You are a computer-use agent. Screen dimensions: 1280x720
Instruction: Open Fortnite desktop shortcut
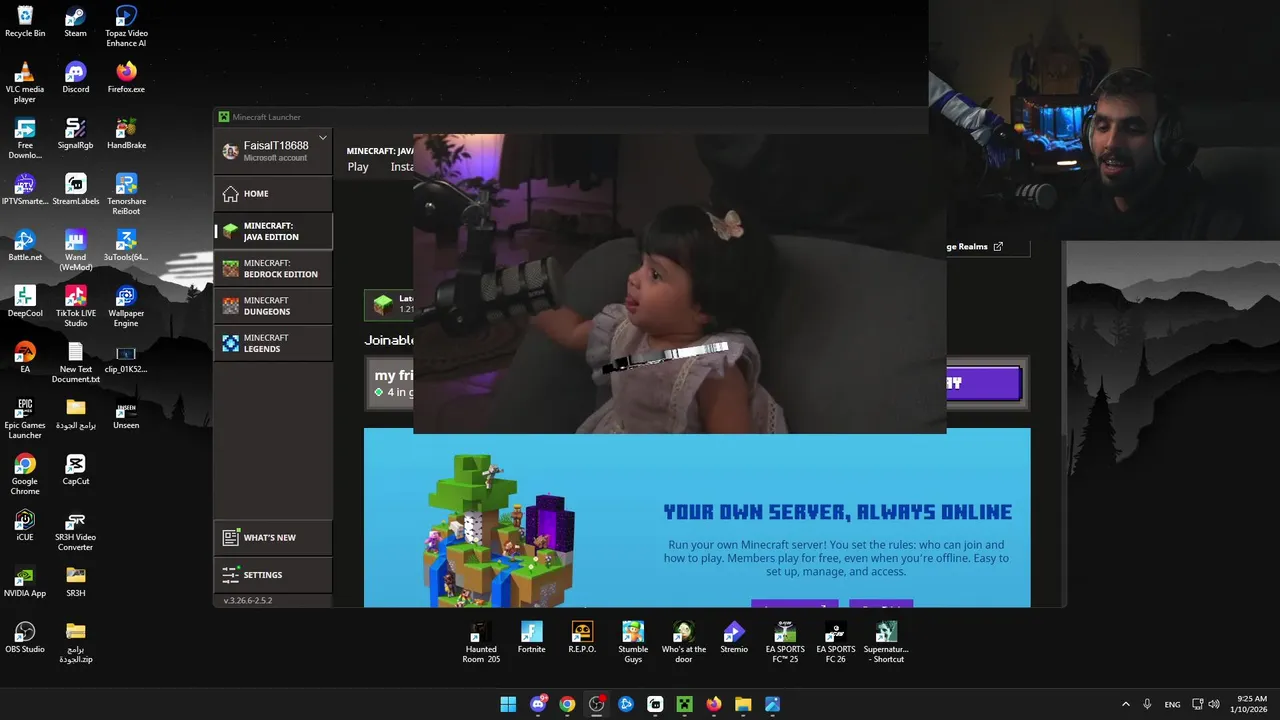[532, 637]
